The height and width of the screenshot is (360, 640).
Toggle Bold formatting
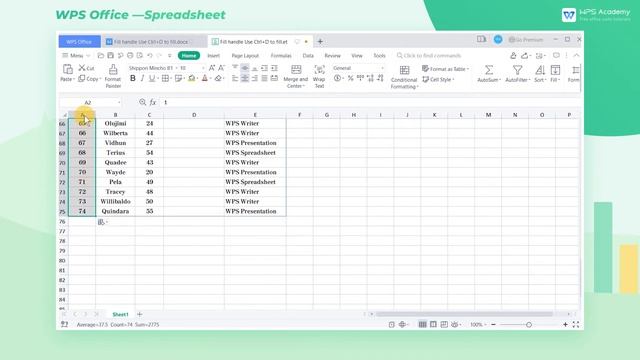tap(133, 78)
